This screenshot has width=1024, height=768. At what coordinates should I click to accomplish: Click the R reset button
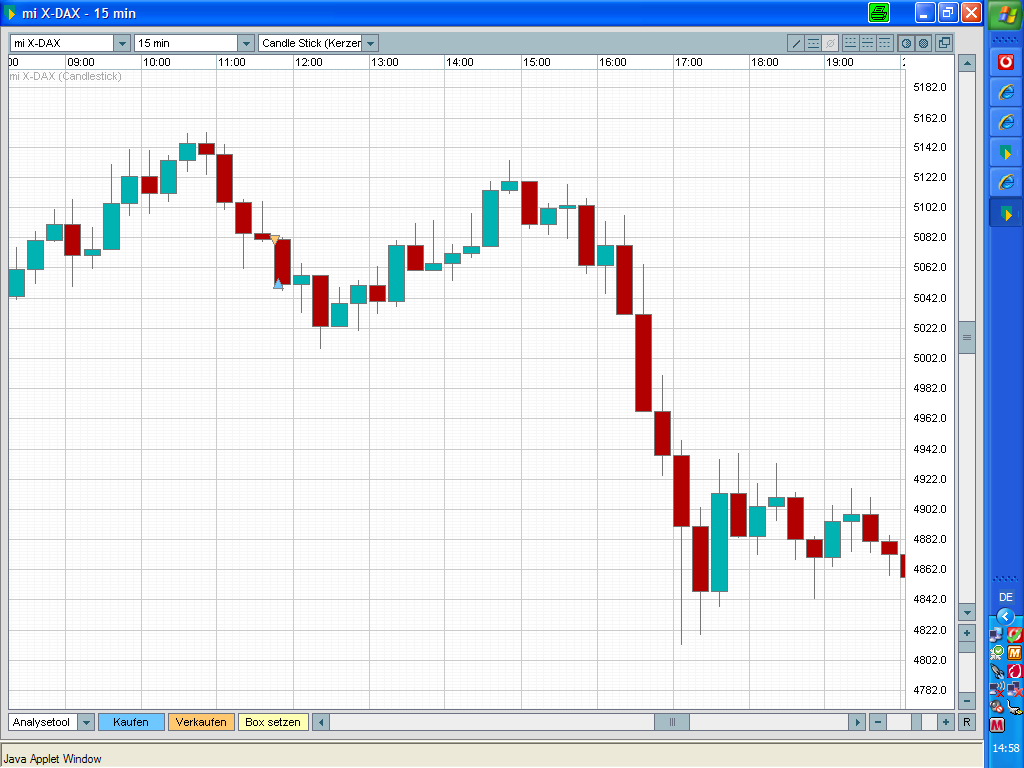pos(967,722)
